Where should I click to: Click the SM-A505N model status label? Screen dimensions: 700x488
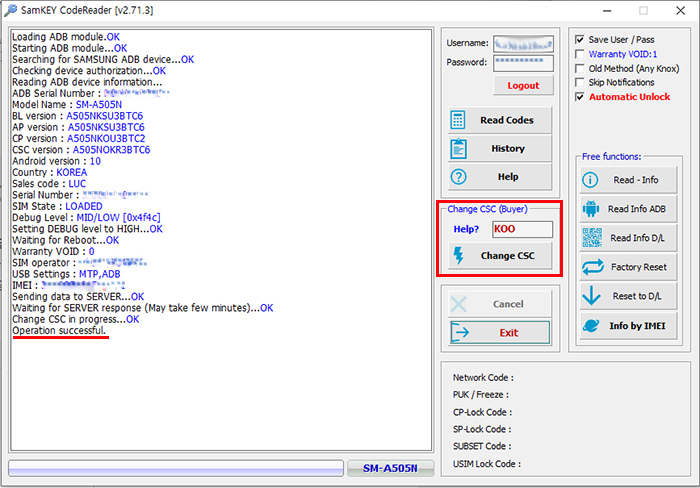(390, 468)
